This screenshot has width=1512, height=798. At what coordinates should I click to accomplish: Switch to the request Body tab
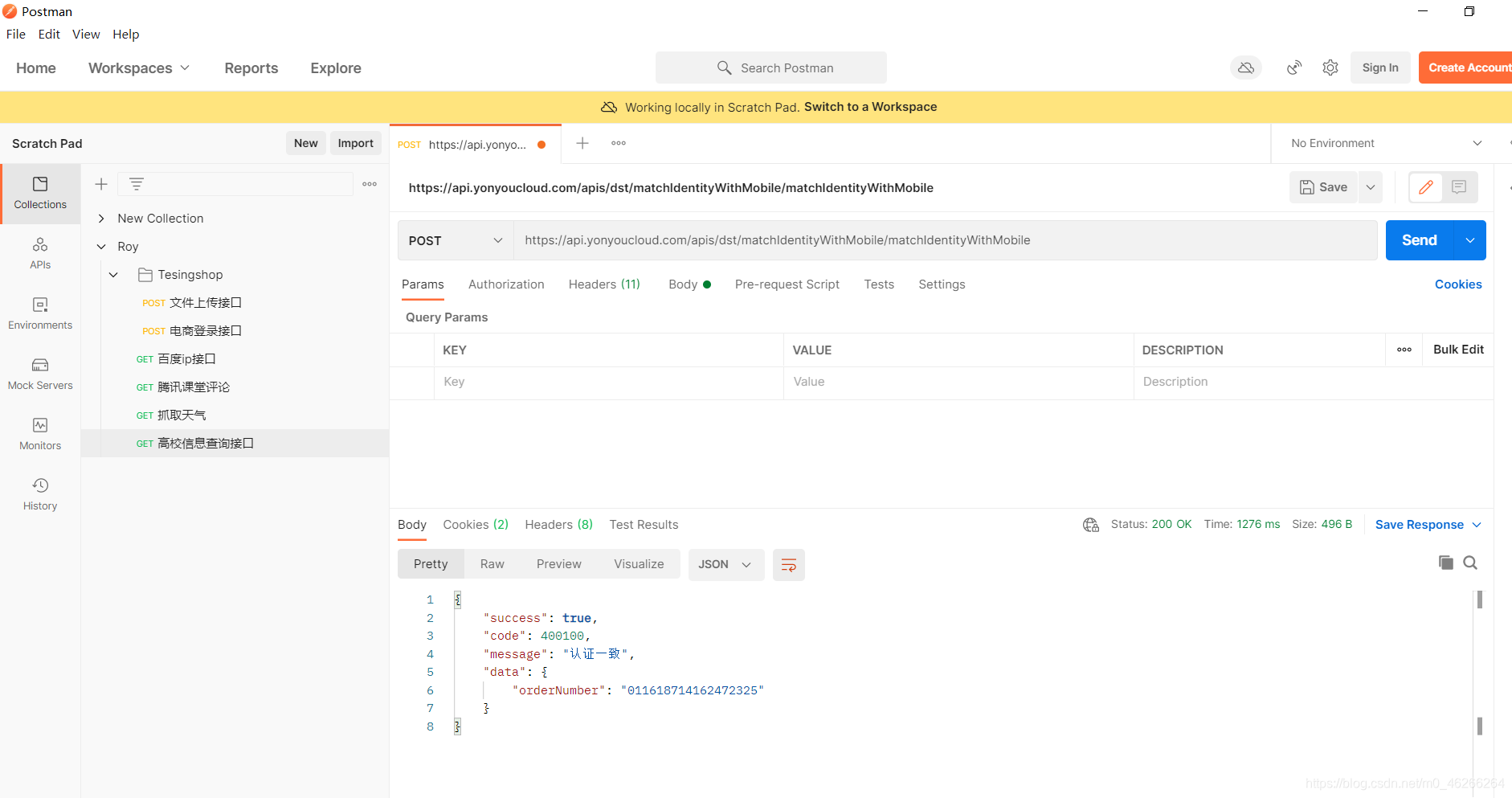pos(690,284)
